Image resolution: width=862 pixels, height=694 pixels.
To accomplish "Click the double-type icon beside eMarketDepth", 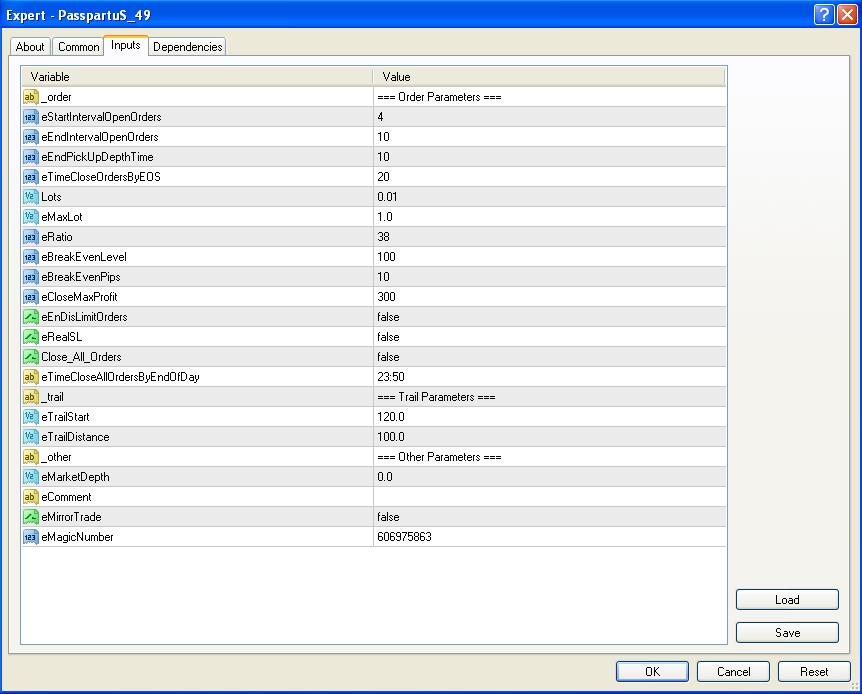I will point(30,477).
